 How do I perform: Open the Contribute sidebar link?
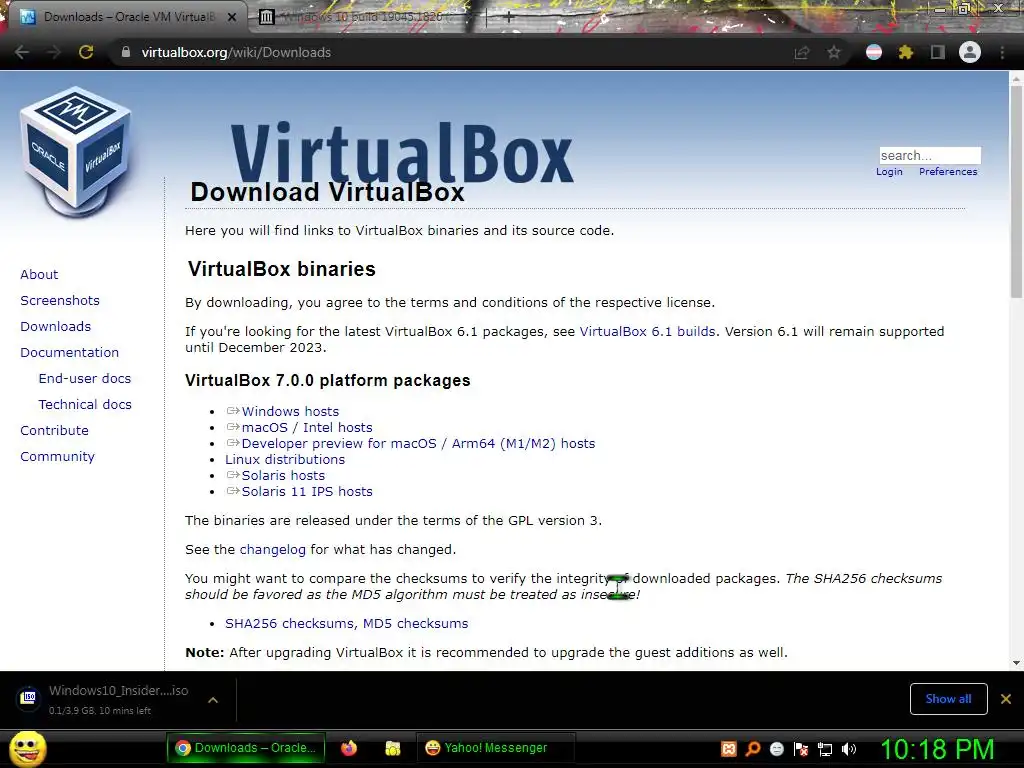coord(54,431)
